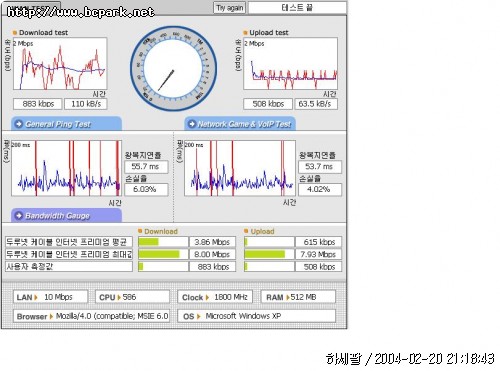The height and width of the screenshot is (371, 500).
Task: Click the Try again button
Action: 229,8
